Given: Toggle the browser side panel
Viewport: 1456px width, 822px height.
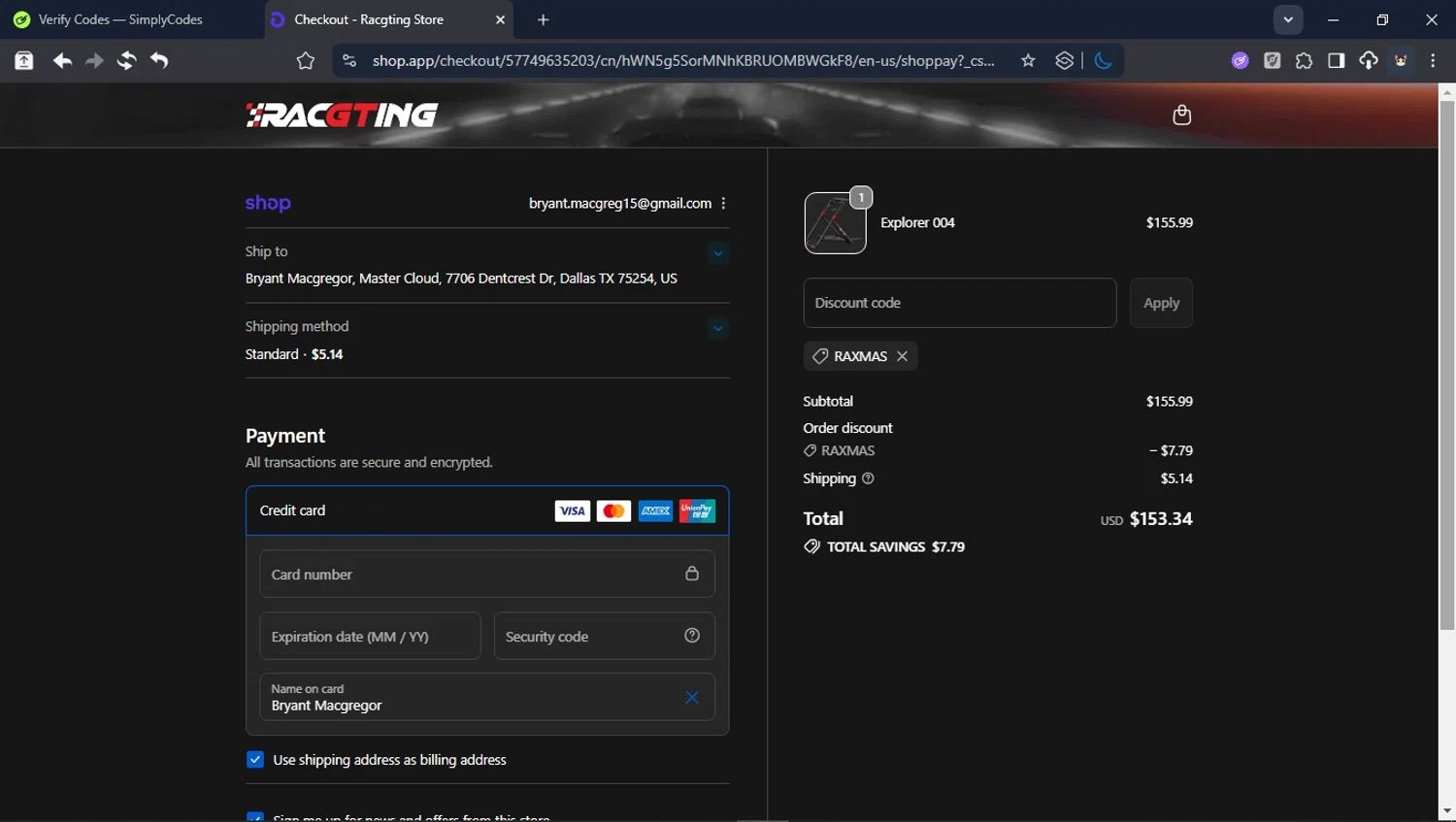Looking at the screenshot, I should tap(1337, 61).
